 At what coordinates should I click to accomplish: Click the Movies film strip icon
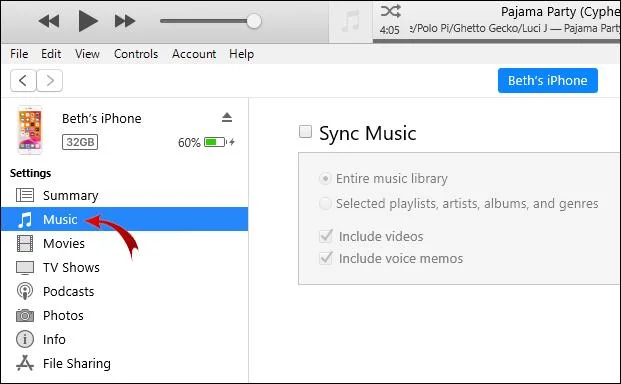[25, 243]
